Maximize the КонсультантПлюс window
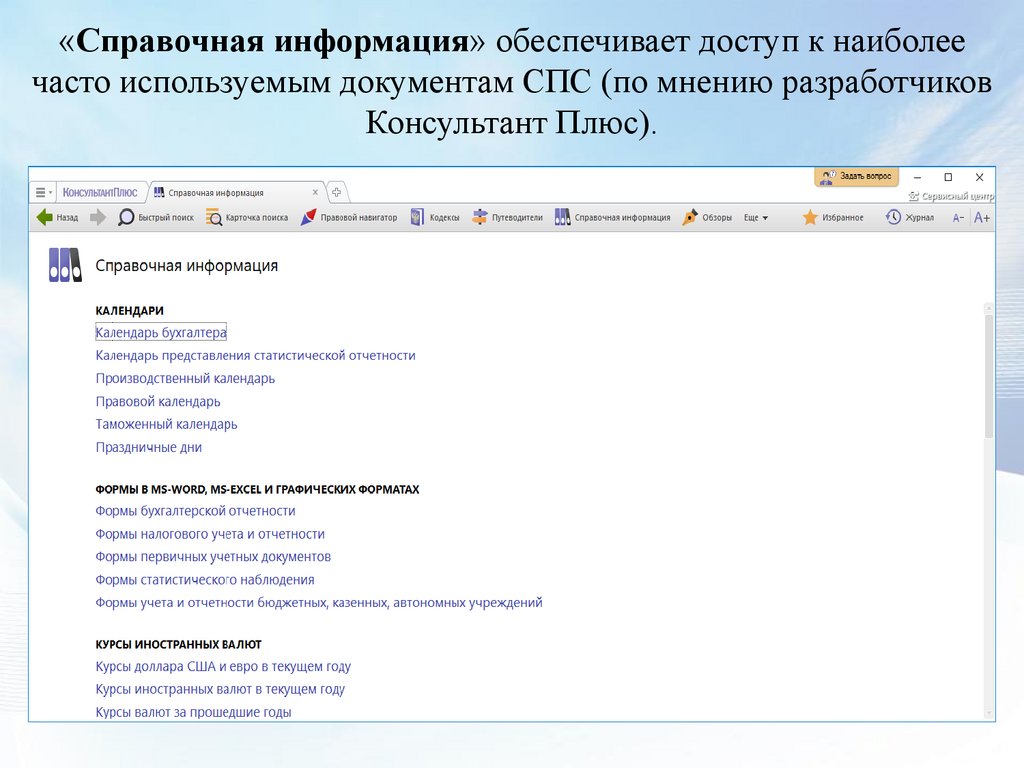This screenshot has height=768, width=1024. (948, 177)
